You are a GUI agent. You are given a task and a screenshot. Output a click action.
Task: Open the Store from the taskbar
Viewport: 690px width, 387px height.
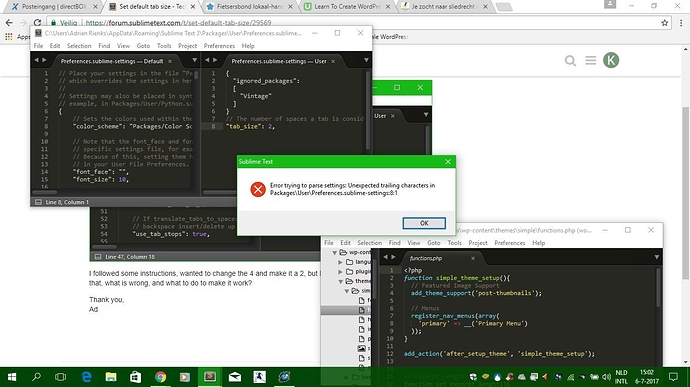[136, 377]
